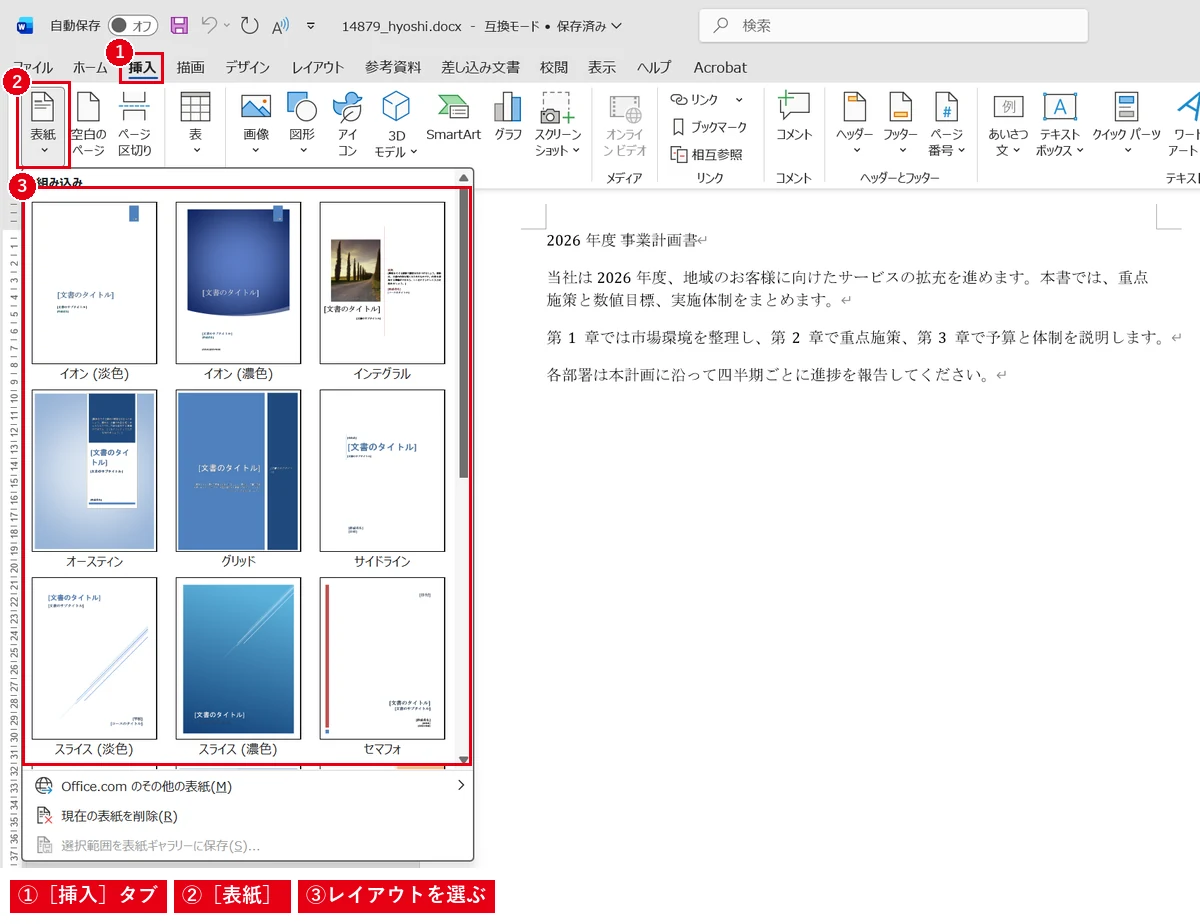Open the 描画 tab
The height and width of the screenshot is (924, 1200).
pos(190,67)
